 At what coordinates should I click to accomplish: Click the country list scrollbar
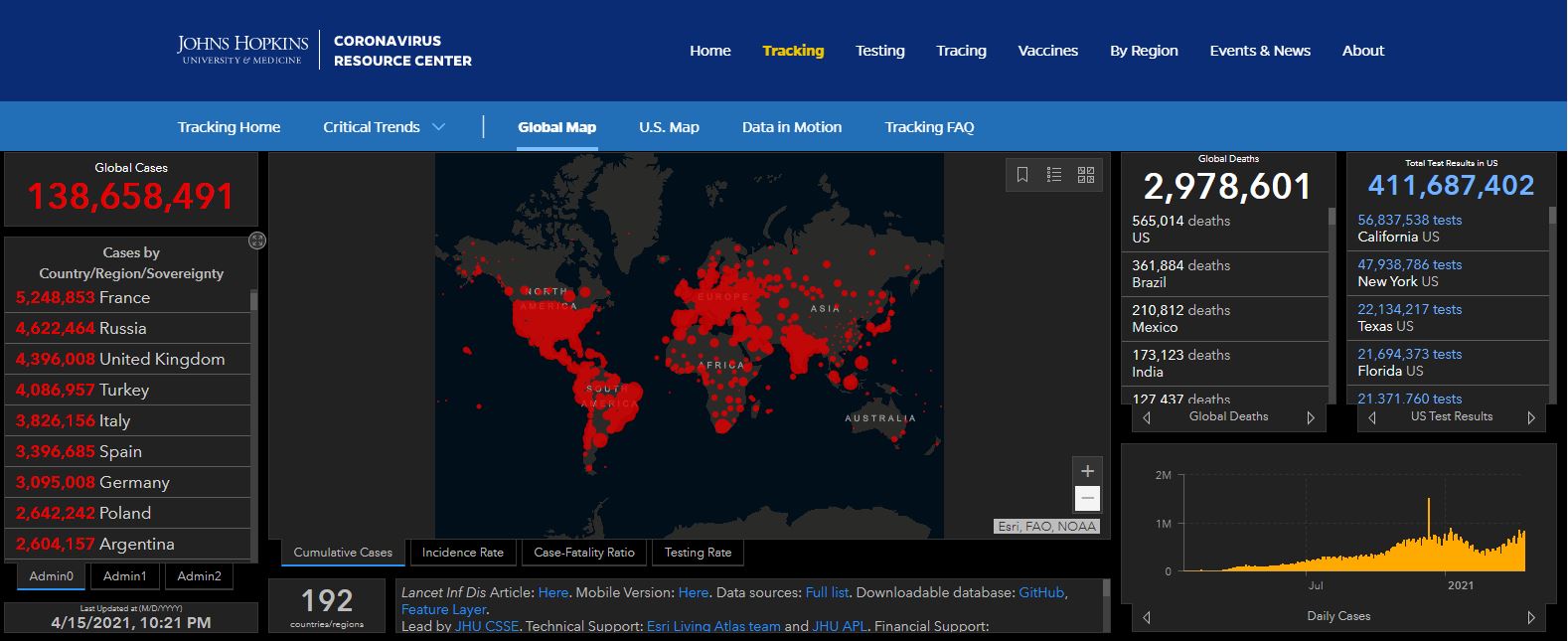(x=254, y=417)
